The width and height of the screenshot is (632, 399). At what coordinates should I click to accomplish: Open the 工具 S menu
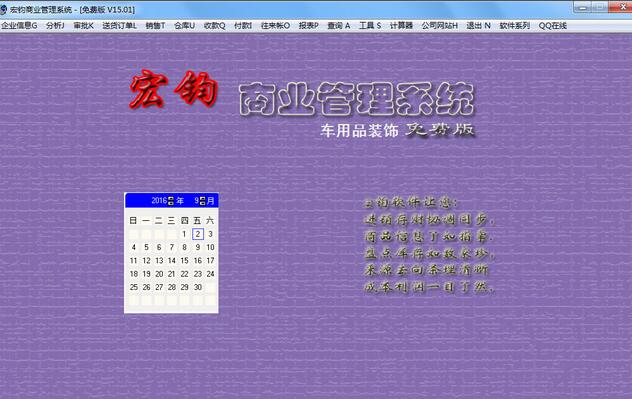(370, 25)
